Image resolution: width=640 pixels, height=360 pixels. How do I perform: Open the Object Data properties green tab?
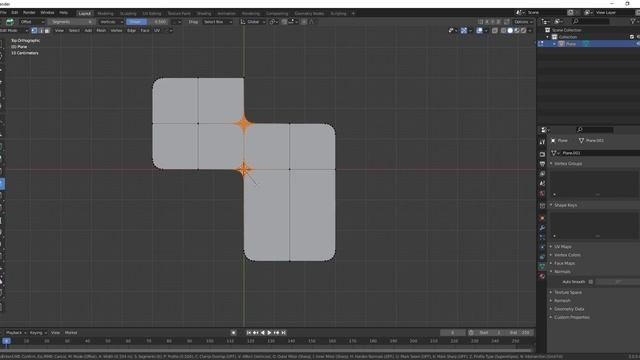tap(542, 266)
